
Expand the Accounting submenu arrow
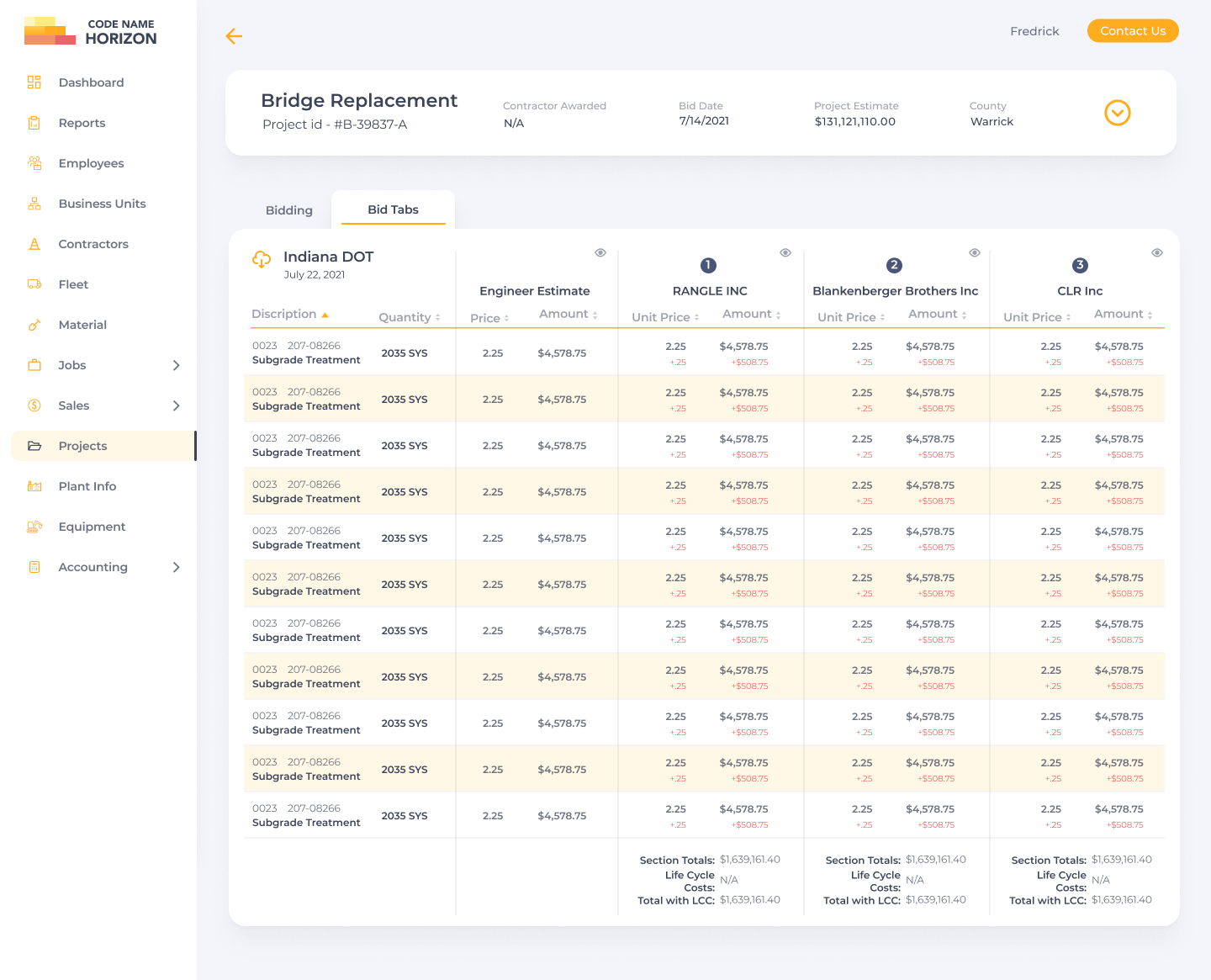point(176,567)
